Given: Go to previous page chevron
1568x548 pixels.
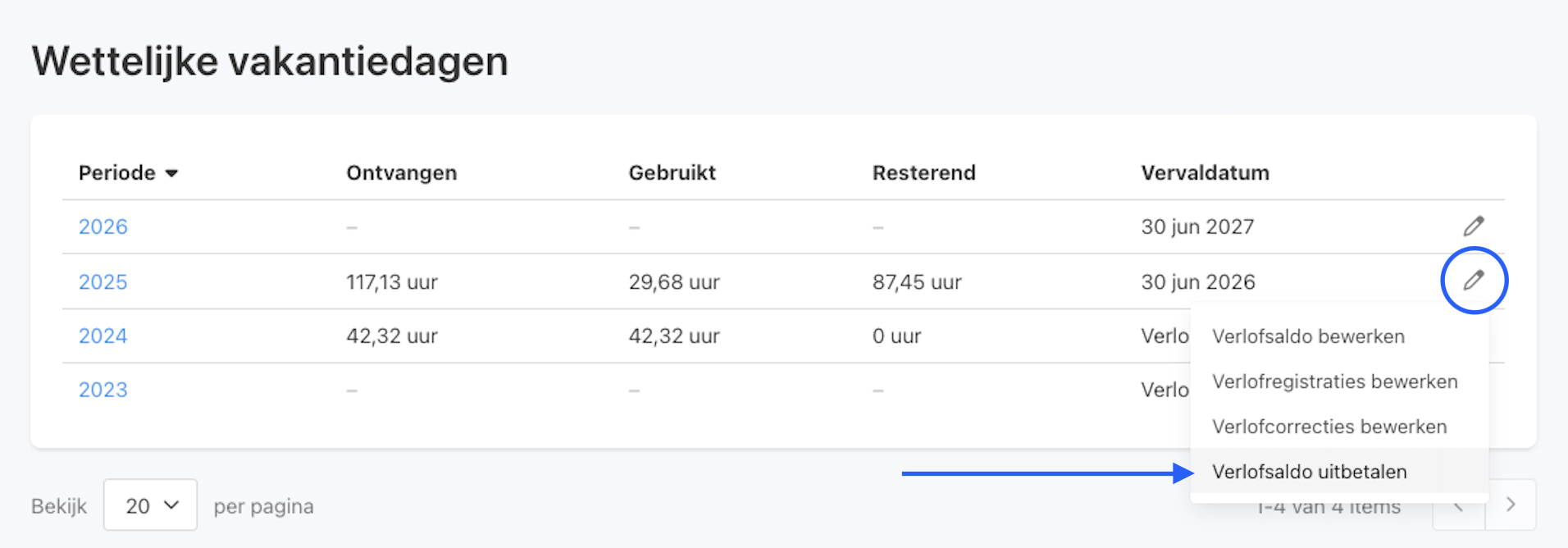Looking at the screenshot, I should (x=1458, y=507).
